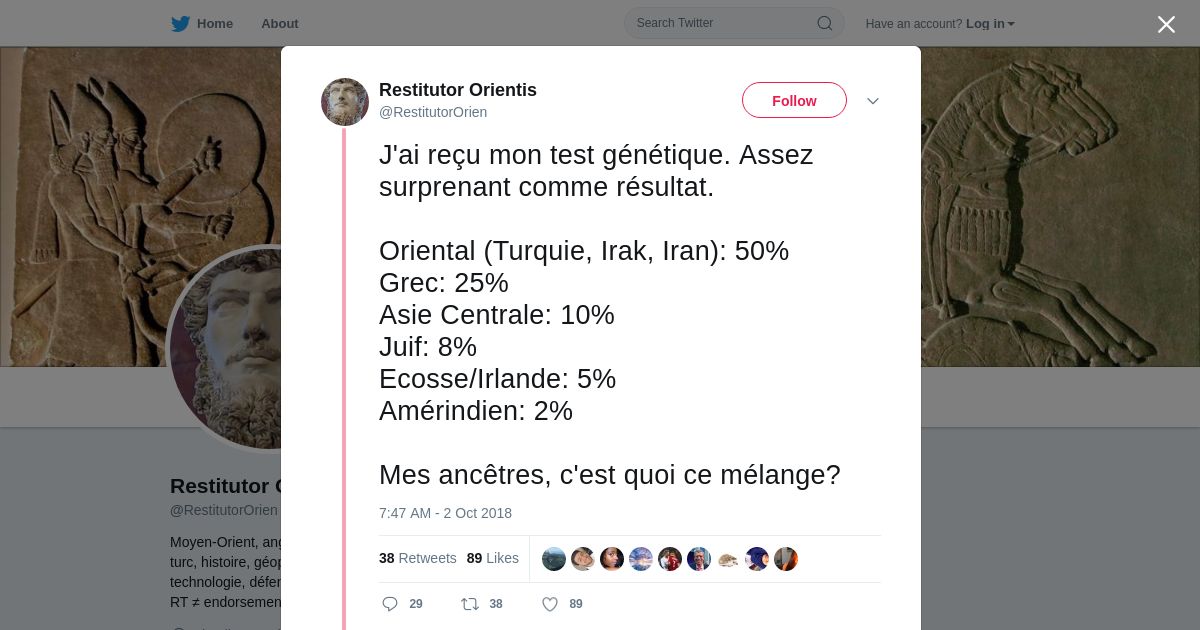The height and width of the screenshot is (630, 1200).
Task: Click the Search Twitter field
Action: point(720,23)
